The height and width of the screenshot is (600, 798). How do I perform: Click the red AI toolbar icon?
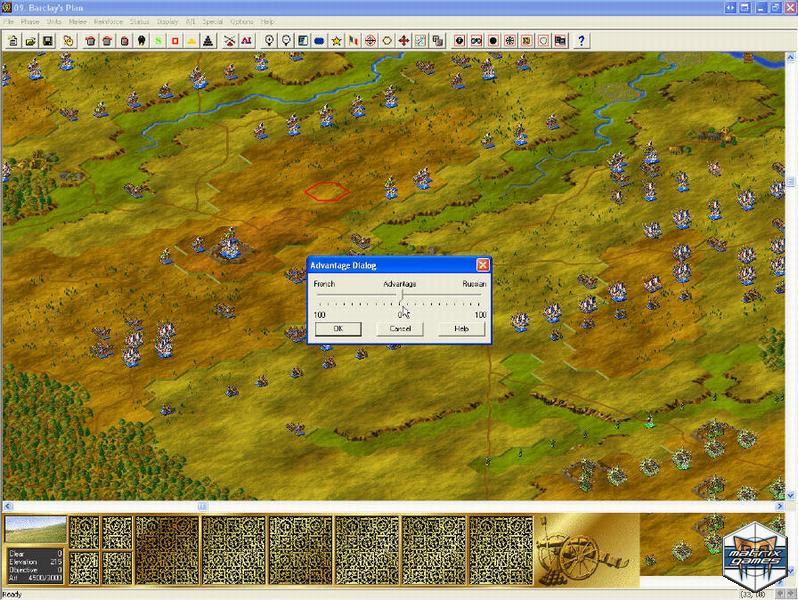pos(246,41)
